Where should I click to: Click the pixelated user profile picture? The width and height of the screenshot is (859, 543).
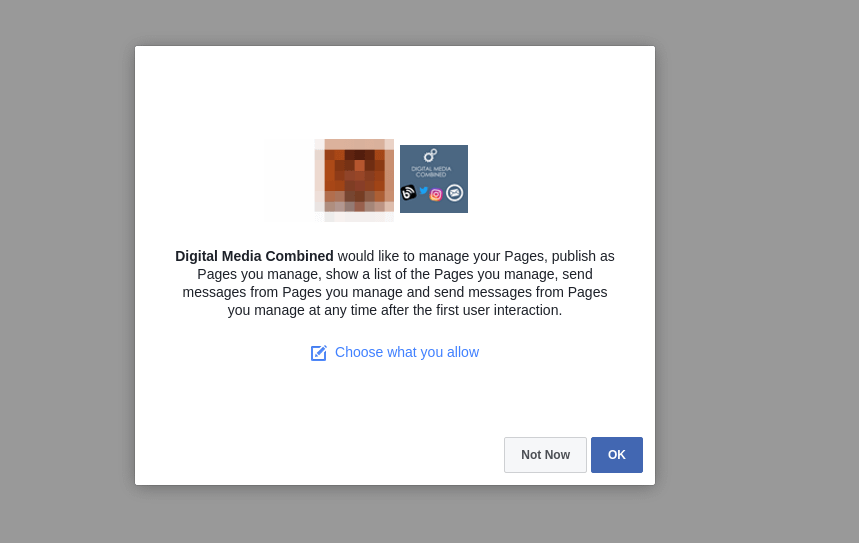(354, 180)
